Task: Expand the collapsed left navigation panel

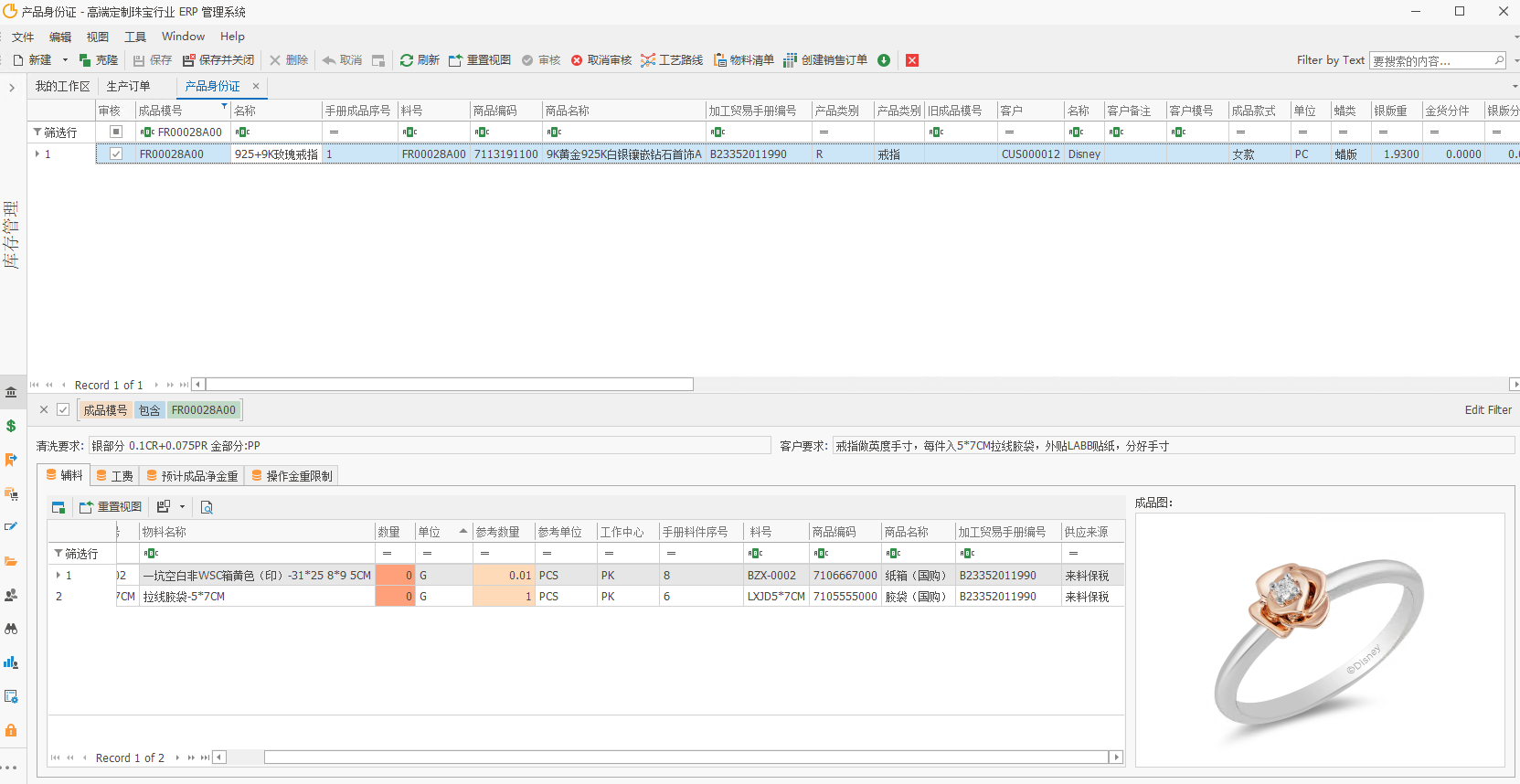Action: [12, 88]
